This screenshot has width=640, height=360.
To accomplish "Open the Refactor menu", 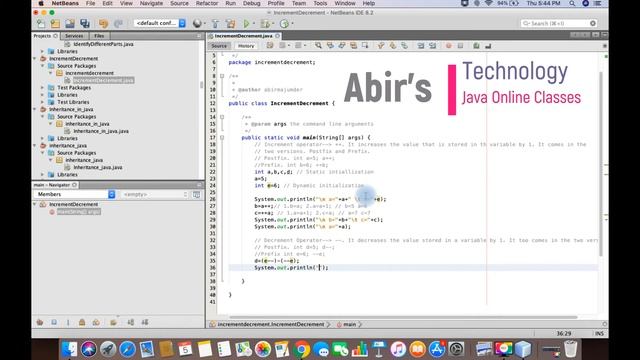I will click(207, 3).
